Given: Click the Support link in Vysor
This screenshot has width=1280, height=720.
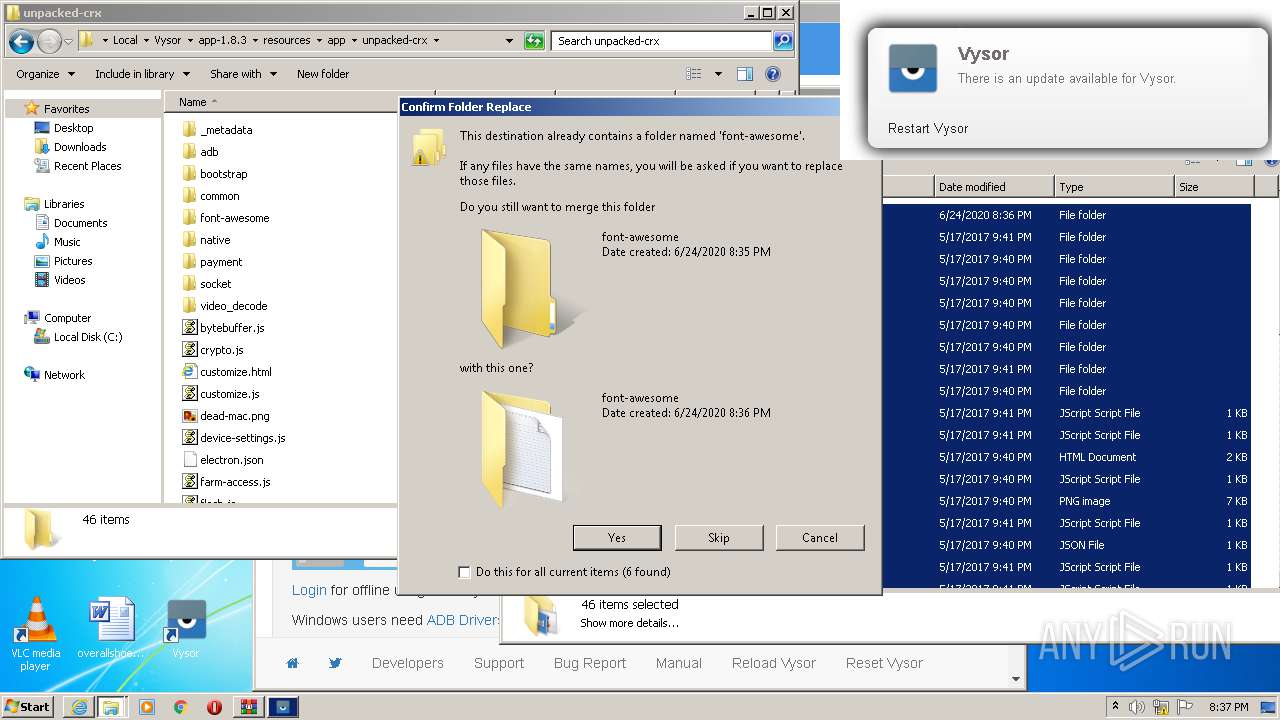Looking at the screenshot, I should (499, 663).
